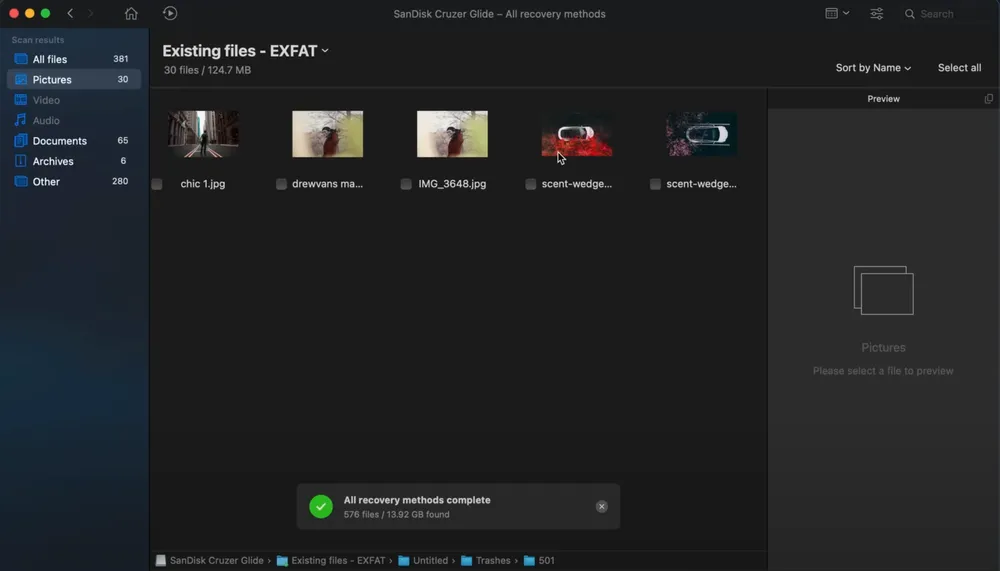Check the drewvans ma... checkbox
Image resolution: width=1000 pixels, height=571 pixels.
point(281,184)
